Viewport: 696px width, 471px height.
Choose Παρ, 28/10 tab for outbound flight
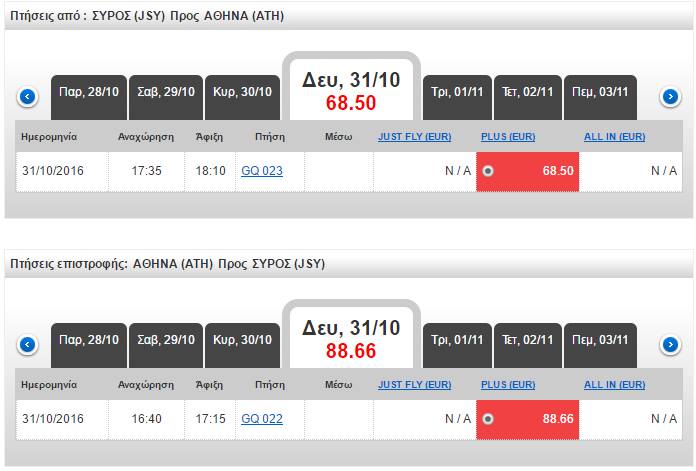pos(88,92)
